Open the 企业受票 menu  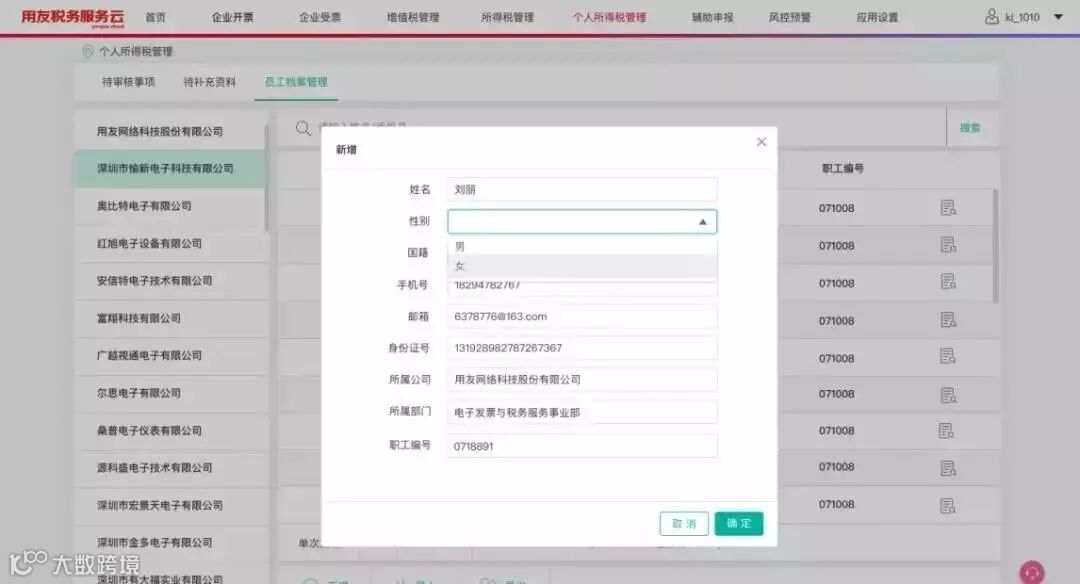(x=320, y=17)
